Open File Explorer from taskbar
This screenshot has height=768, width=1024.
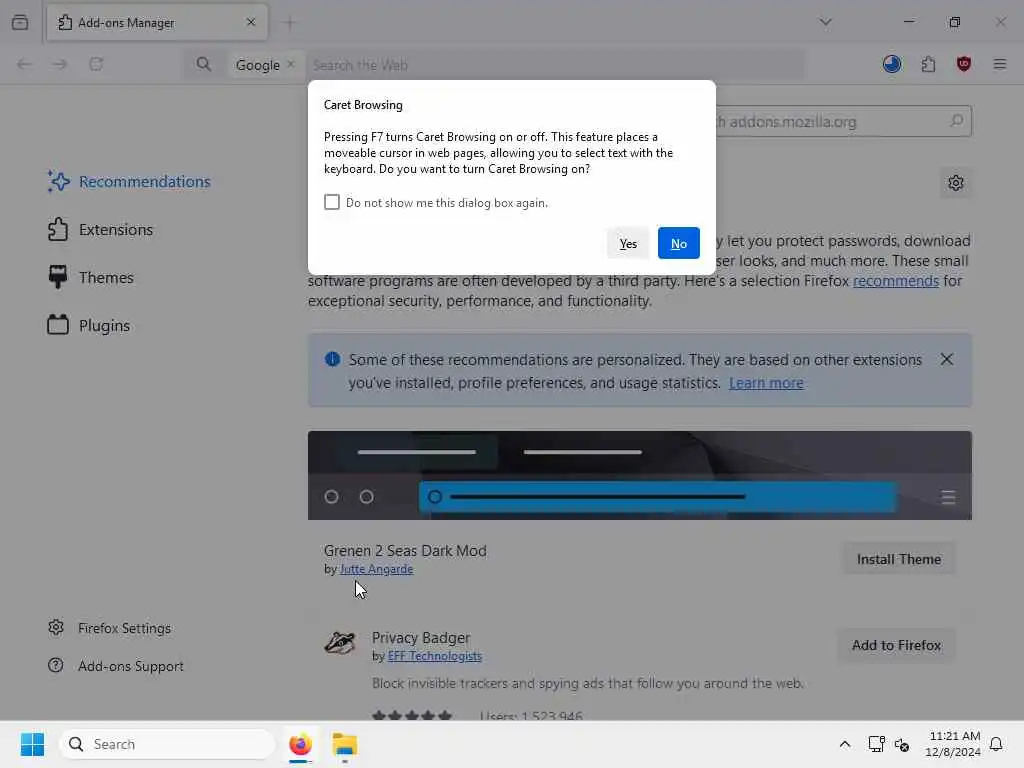pos(345,744)
